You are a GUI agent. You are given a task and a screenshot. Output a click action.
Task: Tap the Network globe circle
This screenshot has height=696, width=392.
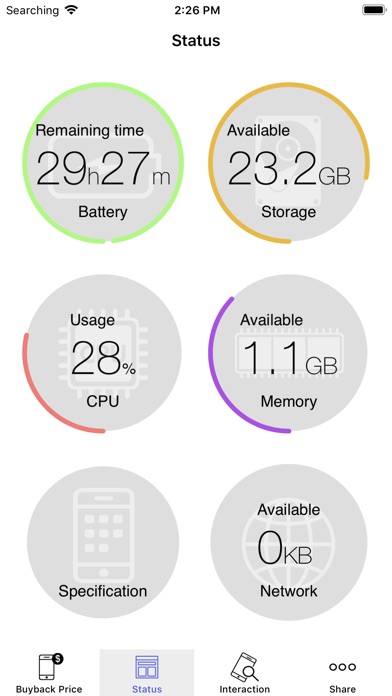289,542
